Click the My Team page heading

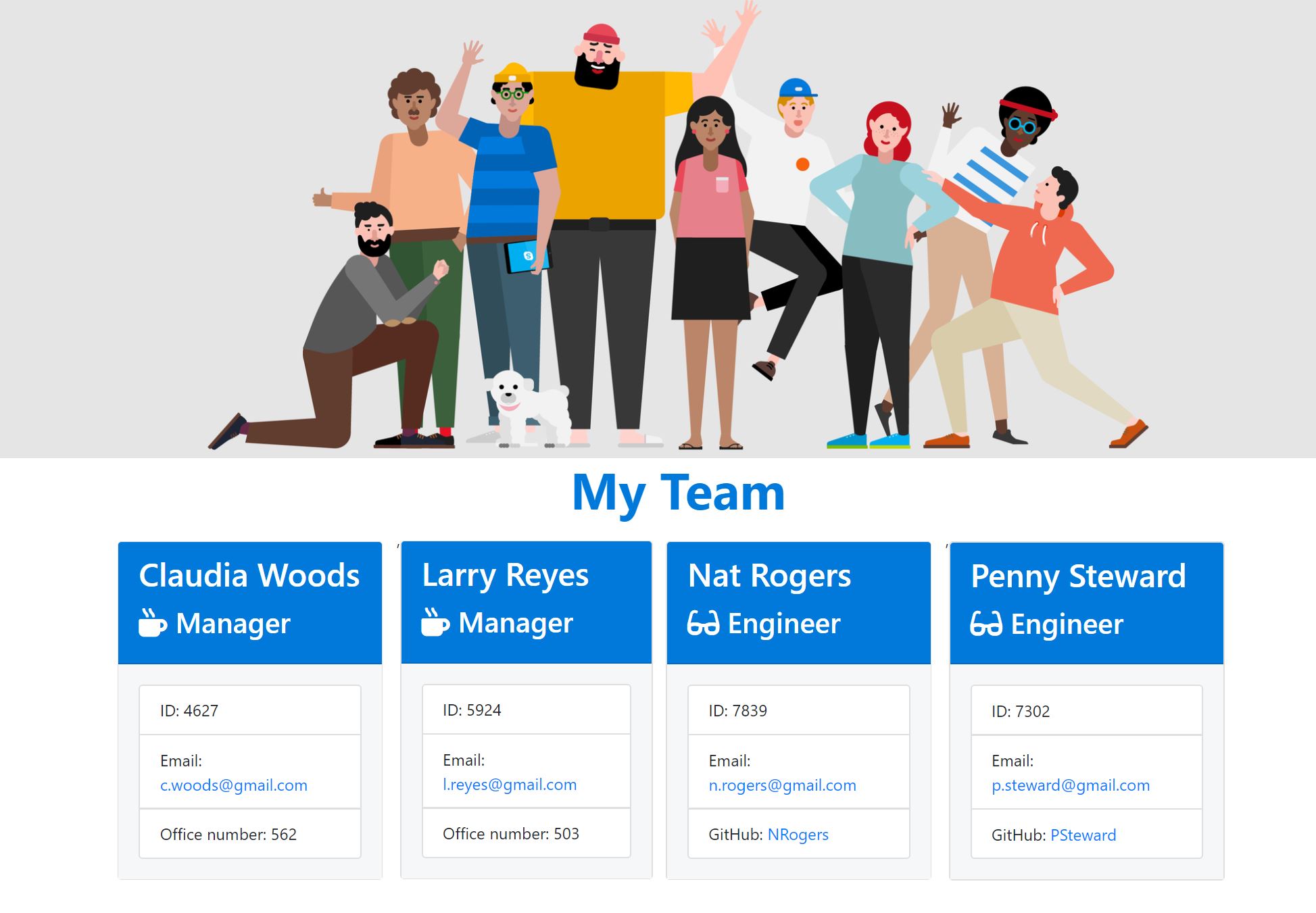[x=678, y=493]
